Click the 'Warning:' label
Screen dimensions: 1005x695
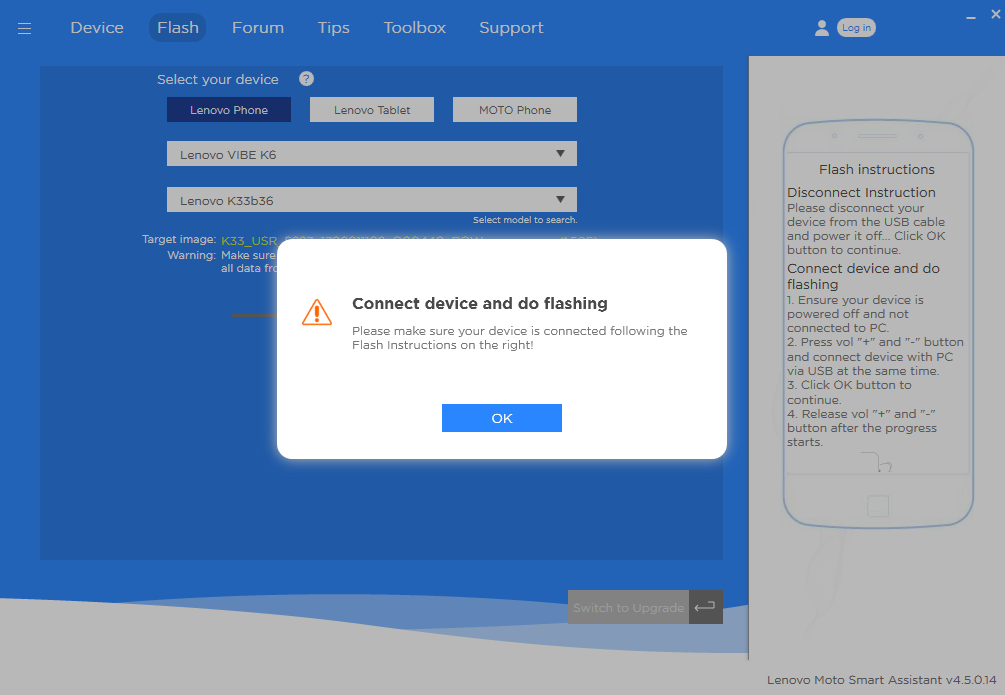[x=192, y=255]
